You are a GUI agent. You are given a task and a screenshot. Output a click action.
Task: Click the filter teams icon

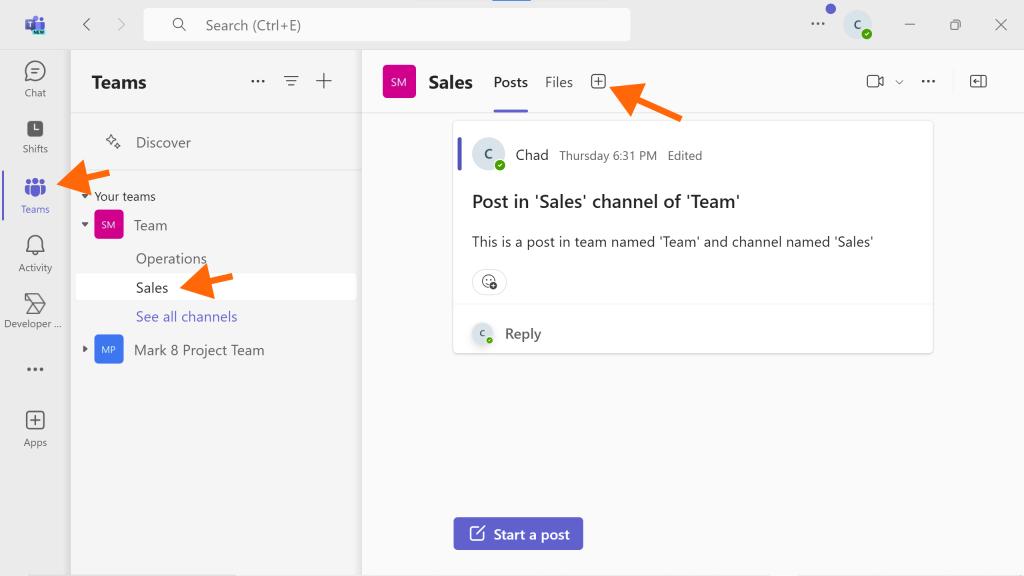pos(291,81)
